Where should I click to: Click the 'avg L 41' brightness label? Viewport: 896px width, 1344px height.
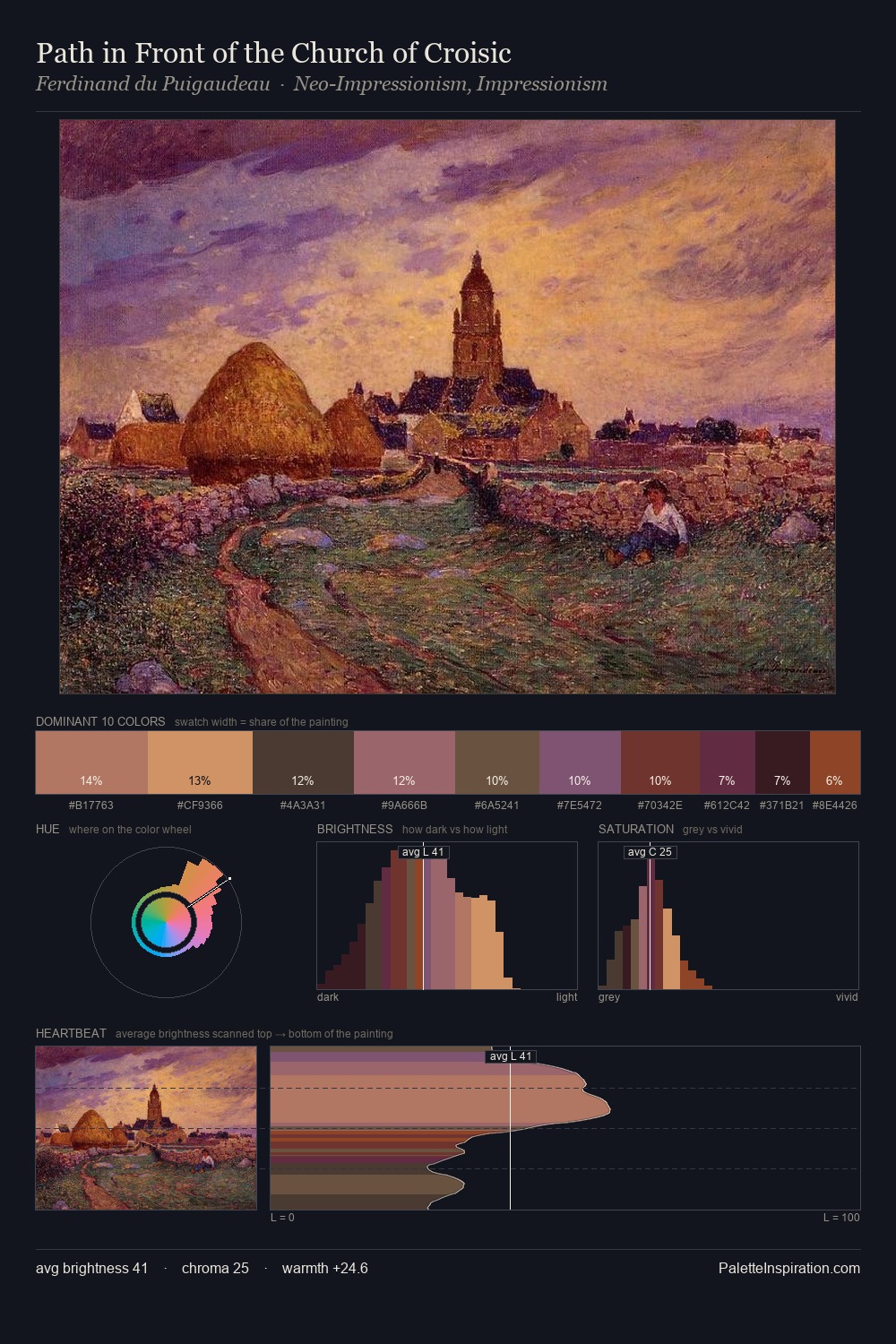(x=423, y=852)
